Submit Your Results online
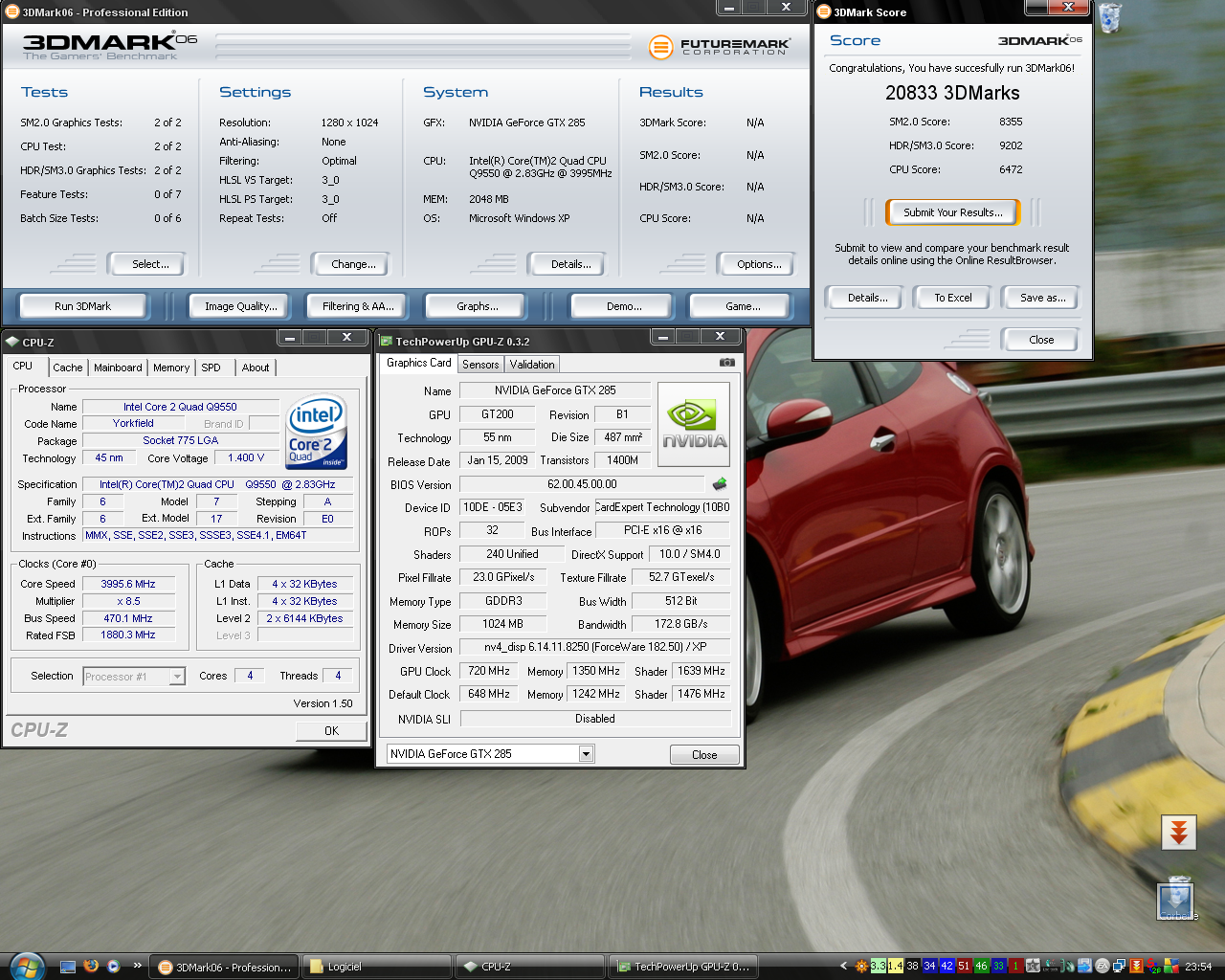 953,212
